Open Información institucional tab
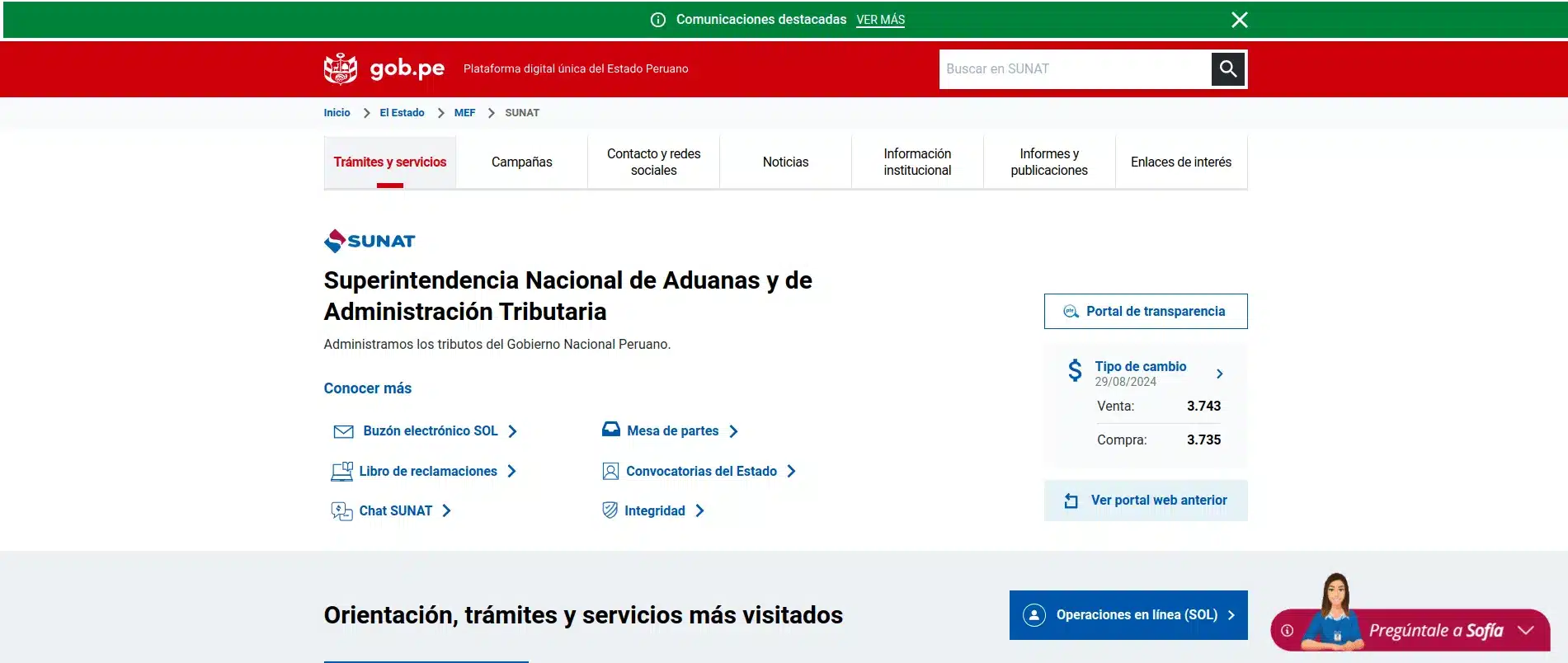The height and width of the screenshot is (663, 1568). [917, 162]
